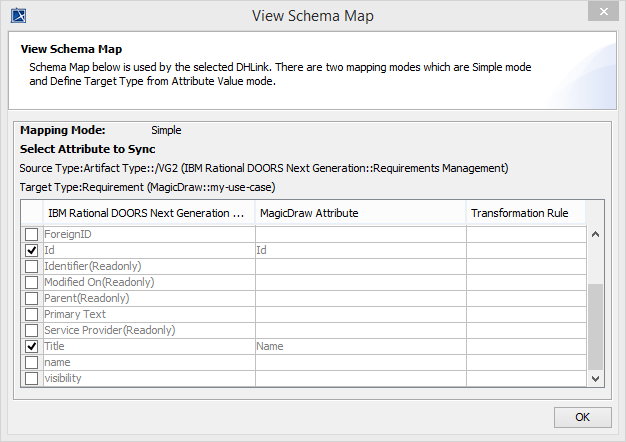Uncheck the Id attribute checkbox
The image size is (626, 442).
(31, 250)
